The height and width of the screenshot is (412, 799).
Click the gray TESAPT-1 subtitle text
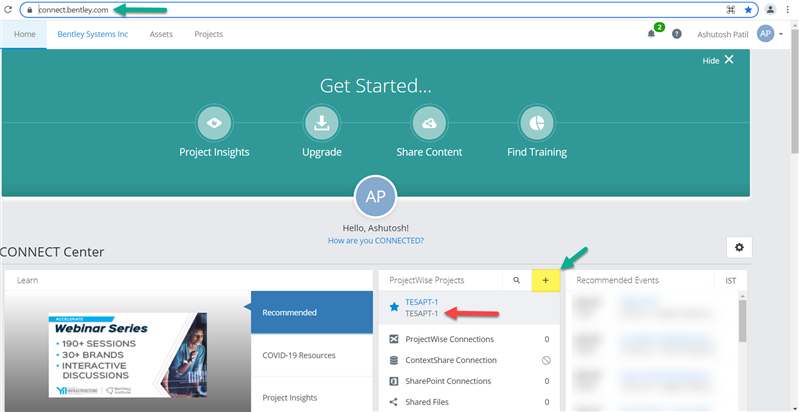421,314
